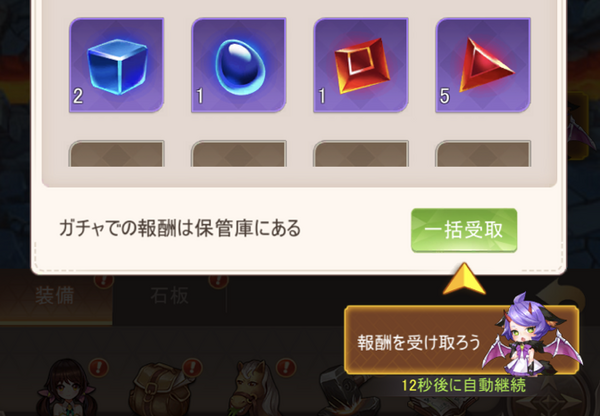Click the fourth empty reward slot
Image resolution: width=600 pixels, height=416 pixels.
point(483,153)
